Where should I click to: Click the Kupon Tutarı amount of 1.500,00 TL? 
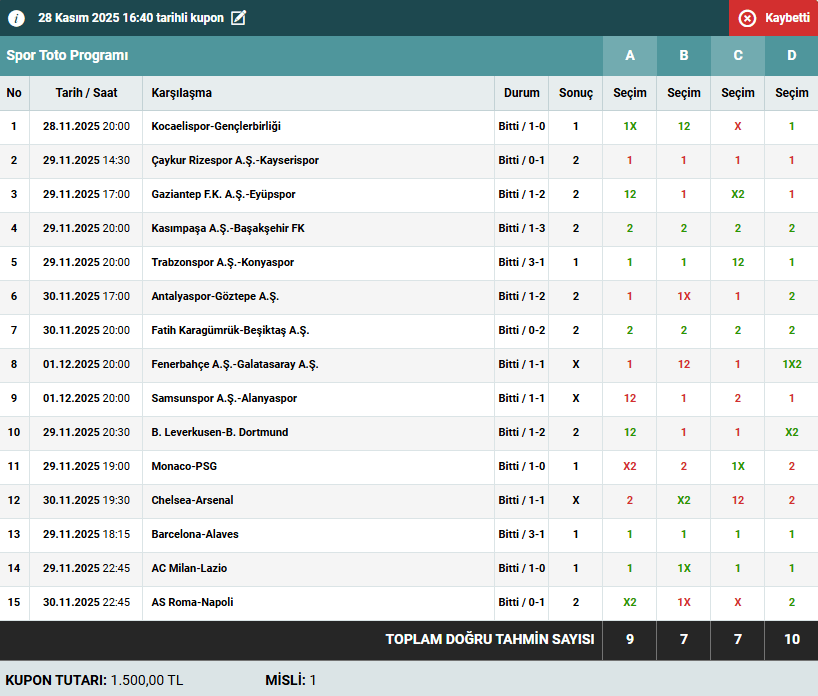(146, 680)
